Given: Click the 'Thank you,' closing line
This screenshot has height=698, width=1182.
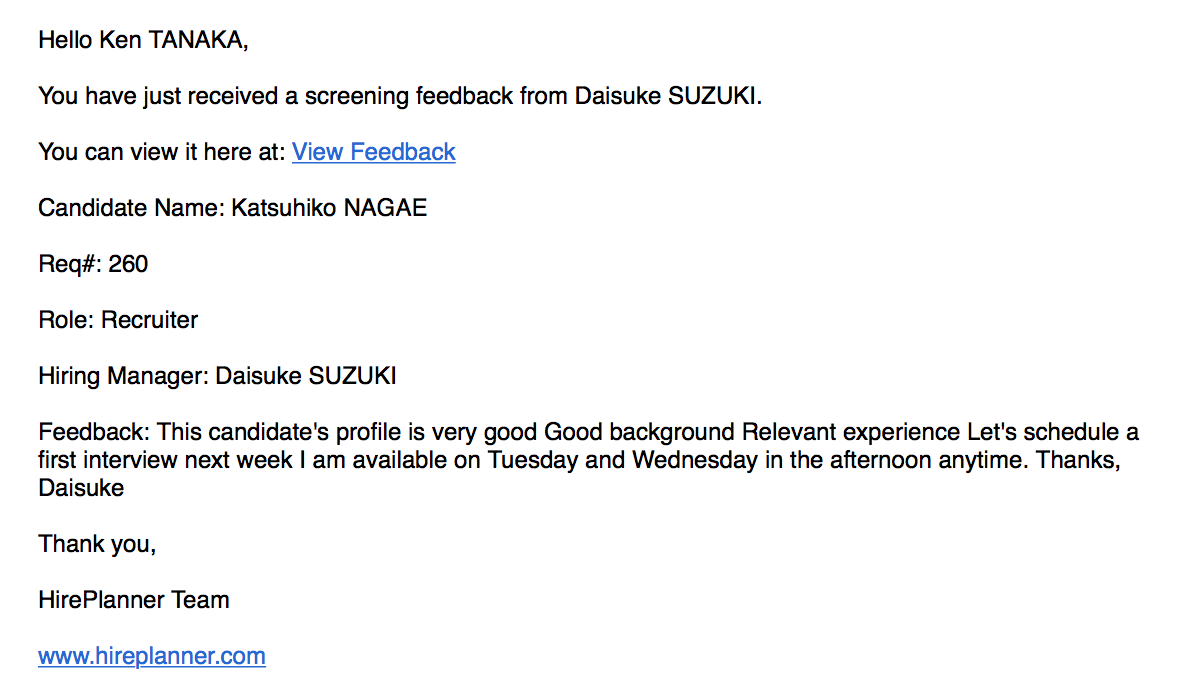Looking at the screenshot, I should 97,544.
